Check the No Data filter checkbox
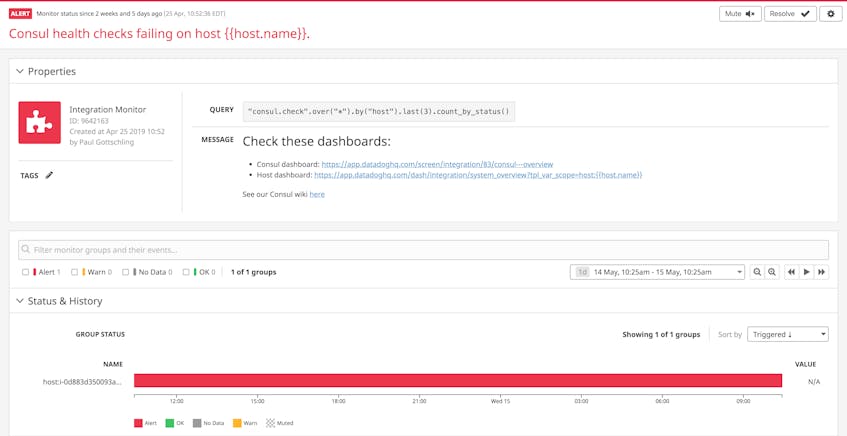 [125, 272]
